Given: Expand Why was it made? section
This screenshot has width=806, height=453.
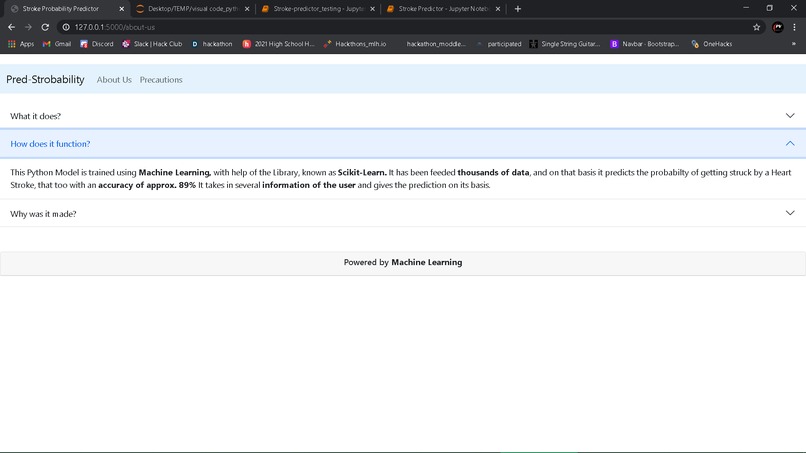Looking at the screenshot, I should (403, 213).
